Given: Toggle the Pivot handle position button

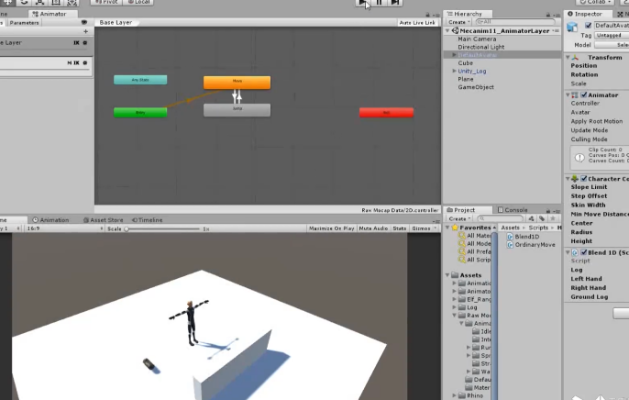Looking at the screenshot, I should tap(106, 2).
